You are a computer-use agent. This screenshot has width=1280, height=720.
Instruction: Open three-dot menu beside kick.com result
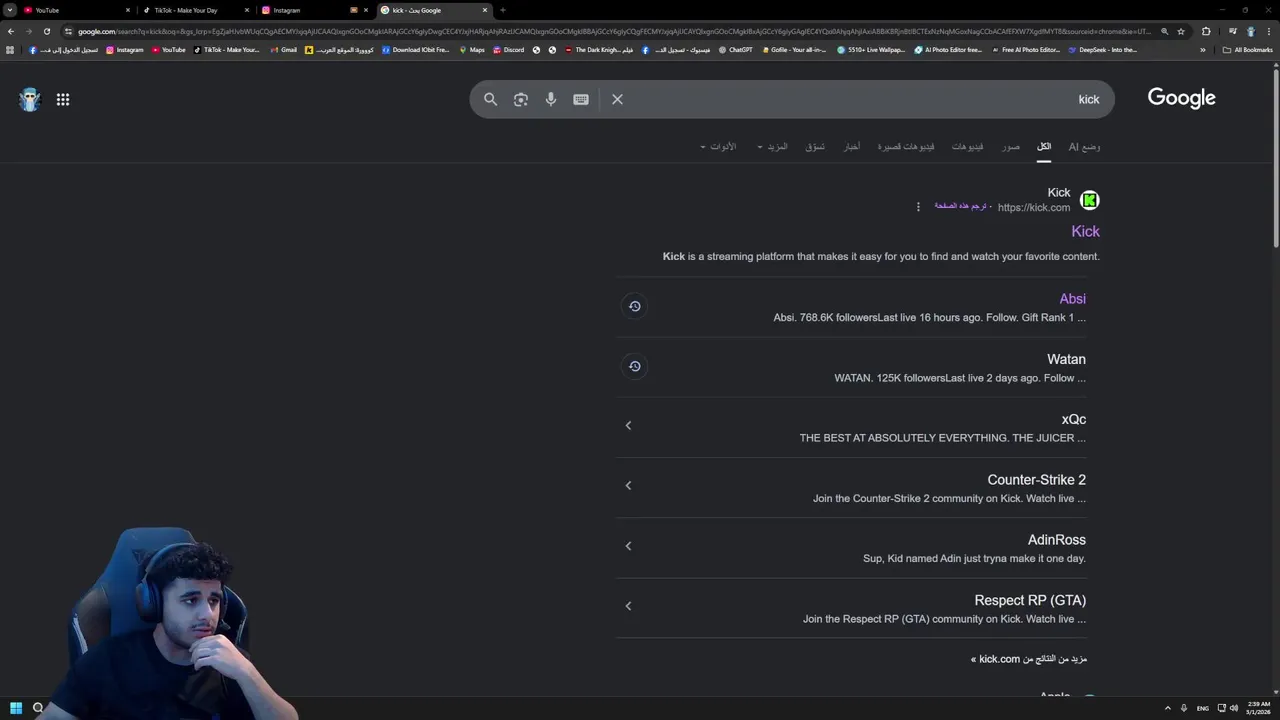point(918,207)
